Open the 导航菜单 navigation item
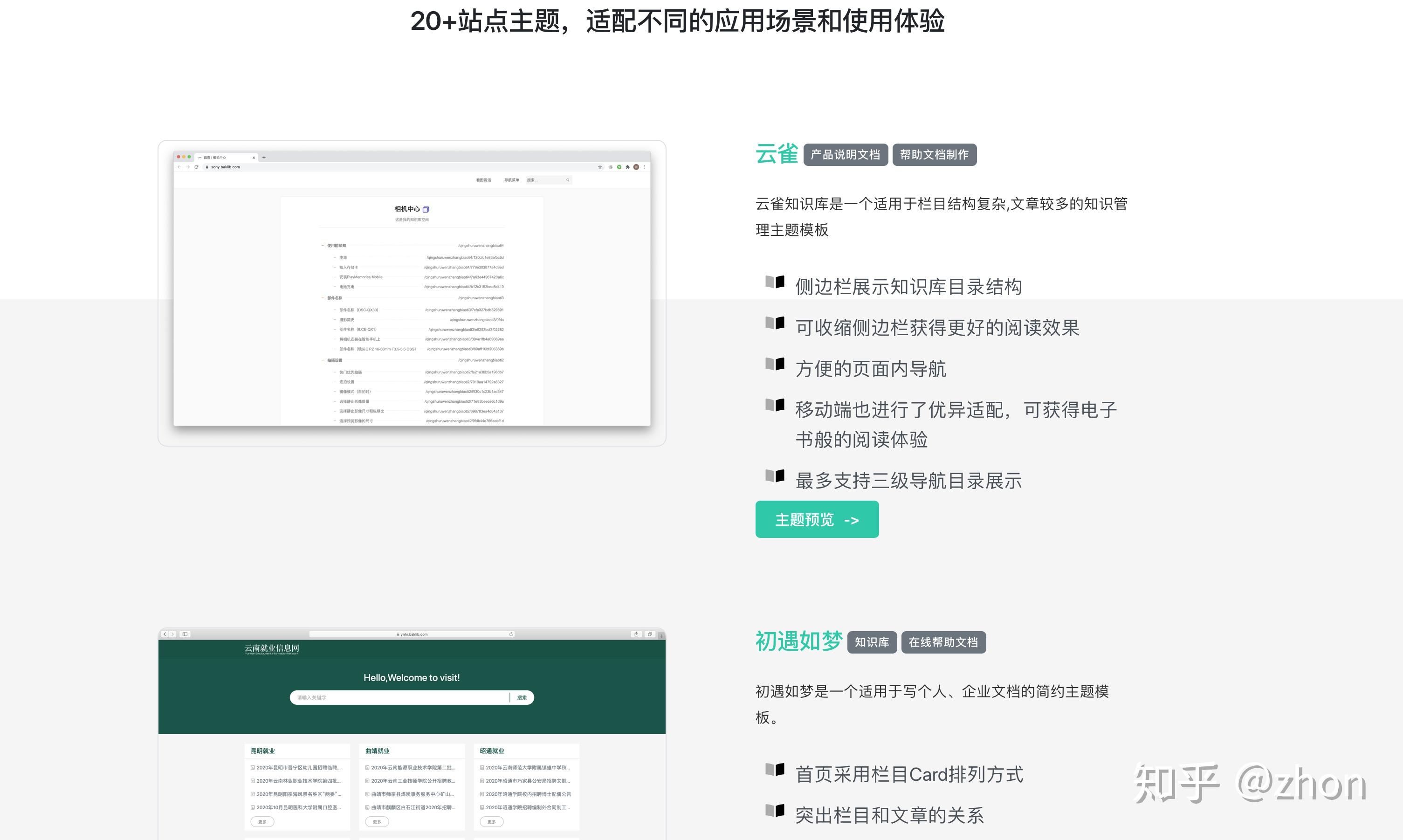The height and width of the screenshot is (840, 1403). coord(512,180)
